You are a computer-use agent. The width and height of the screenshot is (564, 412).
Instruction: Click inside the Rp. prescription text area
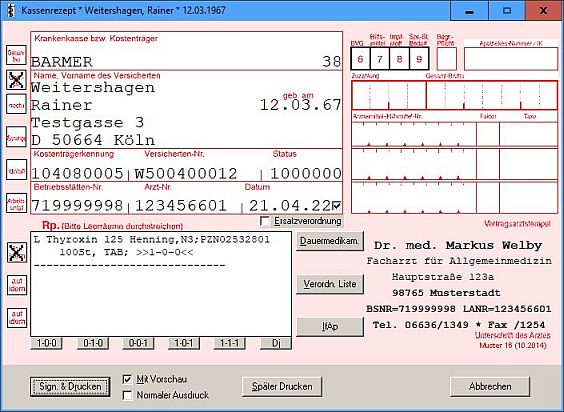[x=161, y=284]
